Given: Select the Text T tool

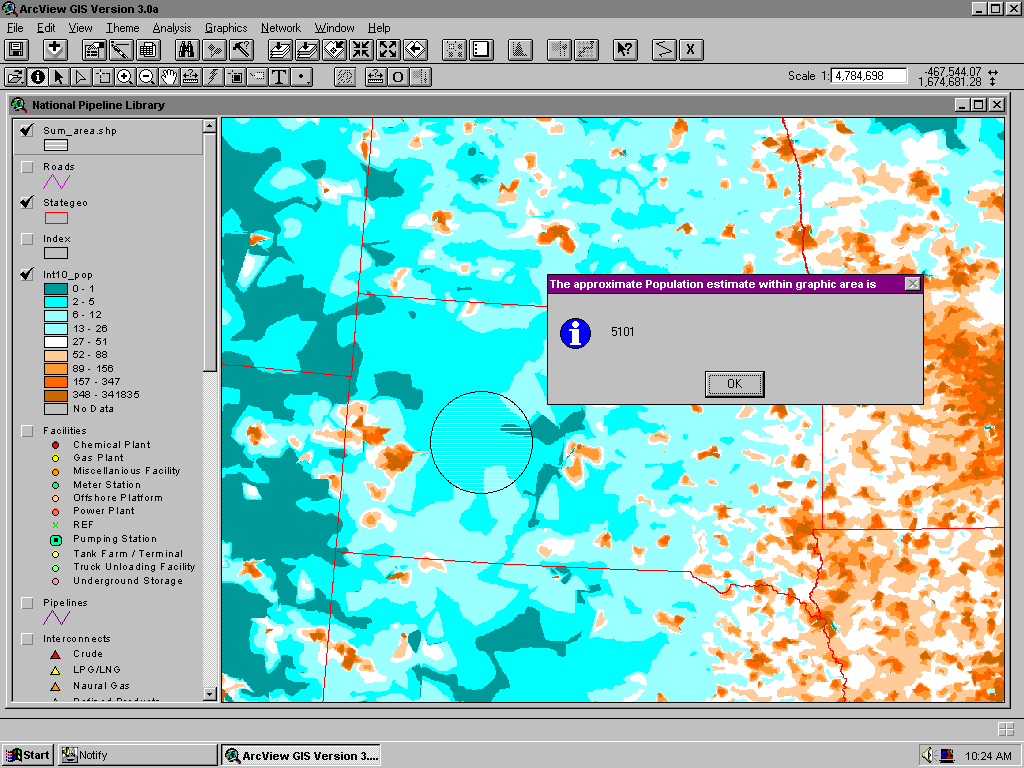Looking at the screenshot, I should coord(280,77).
